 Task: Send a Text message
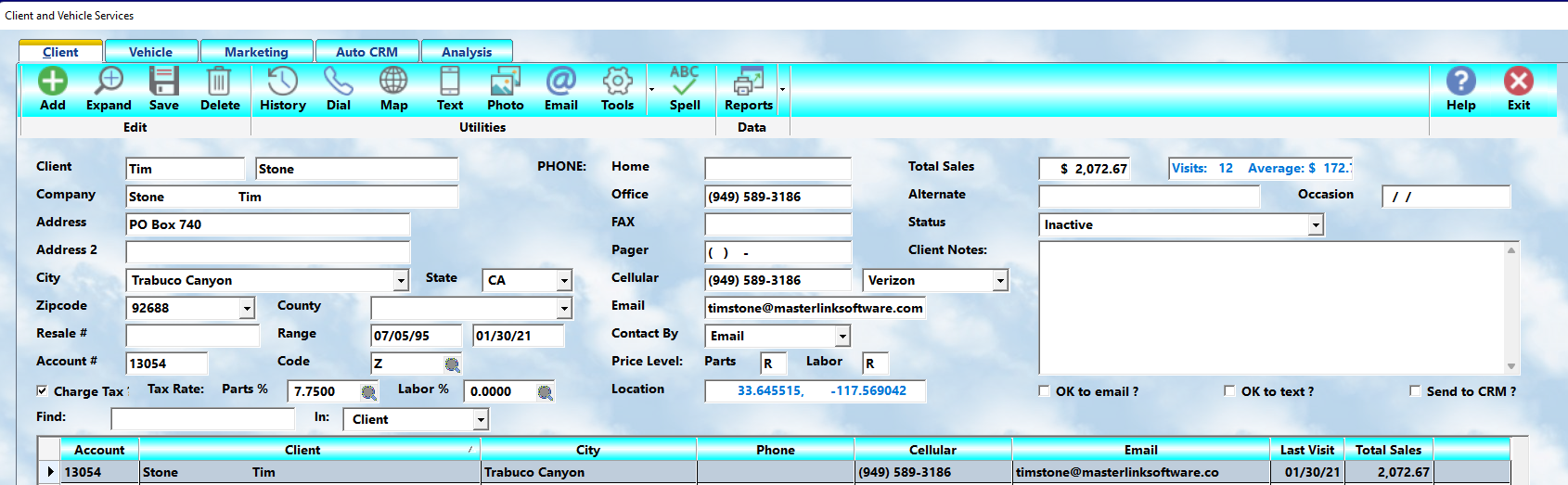[x=450, y=89]
